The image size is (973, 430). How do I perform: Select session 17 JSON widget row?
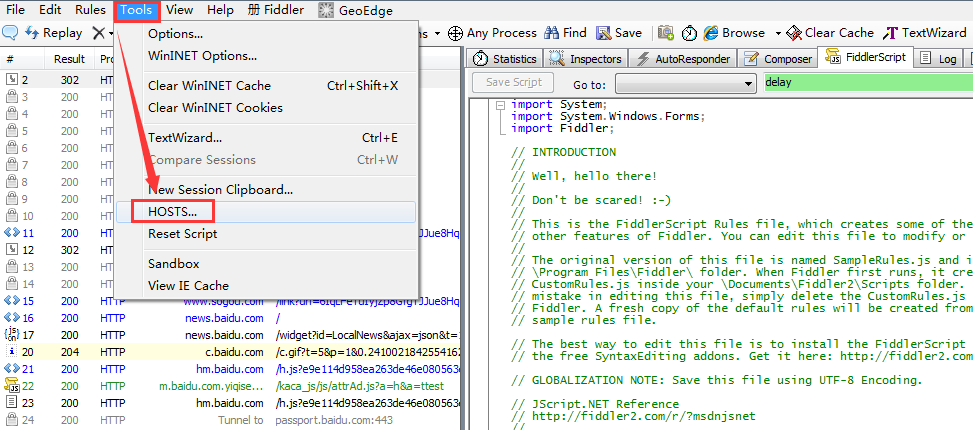click(x=230, y=335)
